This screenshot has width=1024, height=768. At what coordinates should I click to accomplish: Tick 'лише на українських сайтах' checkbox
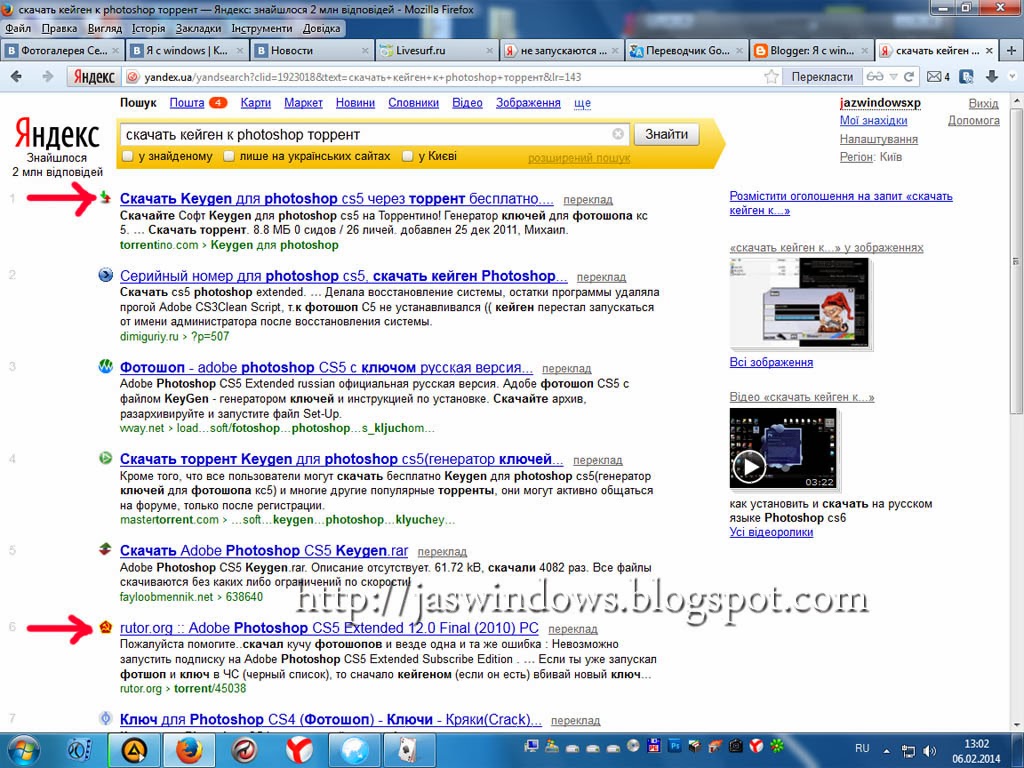coord(229,156)
